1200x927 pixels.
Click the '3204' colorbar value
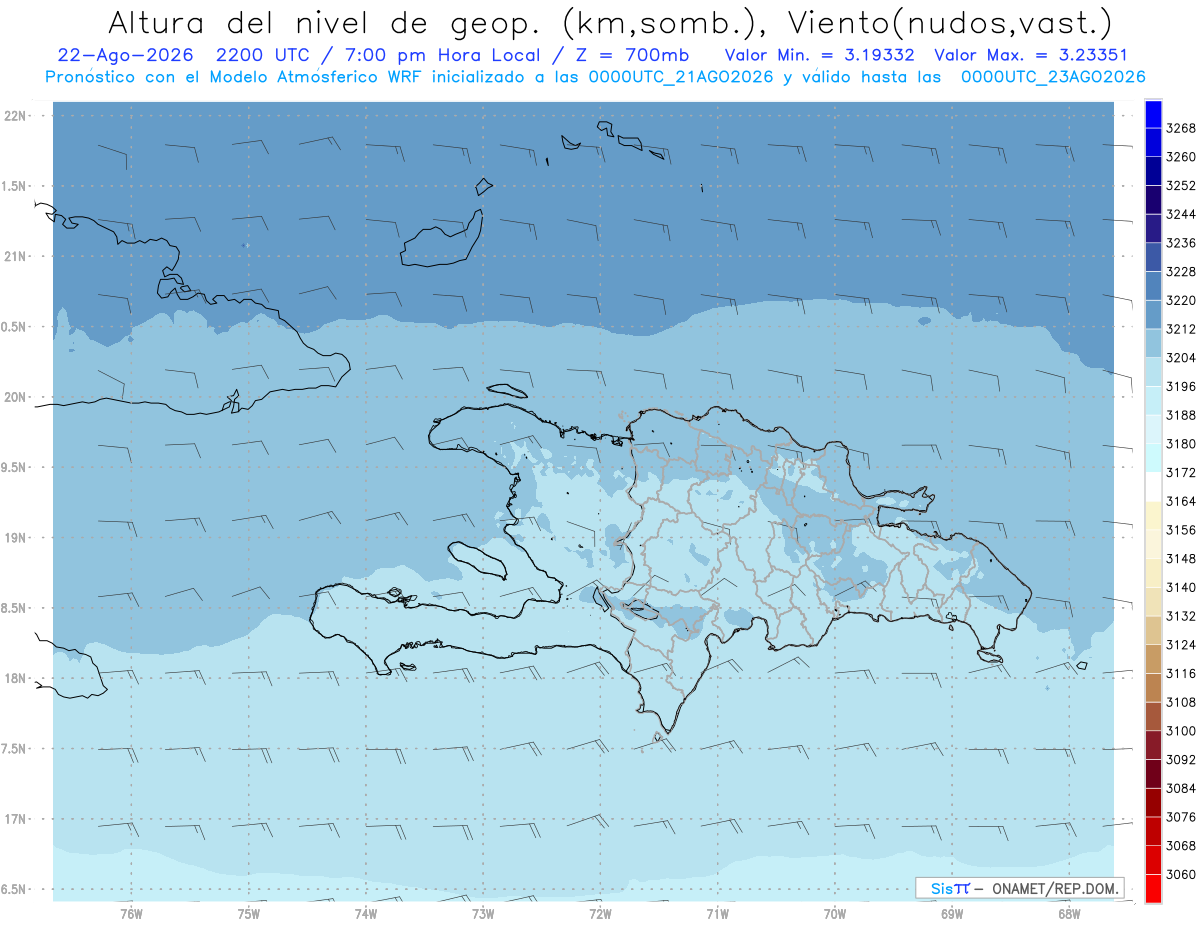[x=1181, y=358]
